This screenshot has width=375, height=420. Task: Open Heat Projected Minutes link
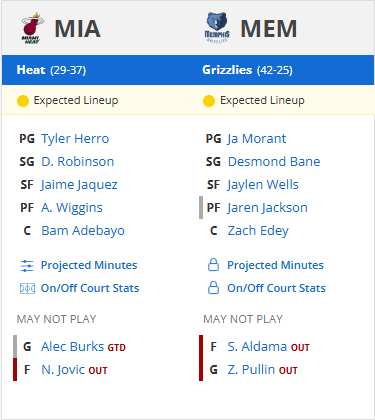(89, 265)
